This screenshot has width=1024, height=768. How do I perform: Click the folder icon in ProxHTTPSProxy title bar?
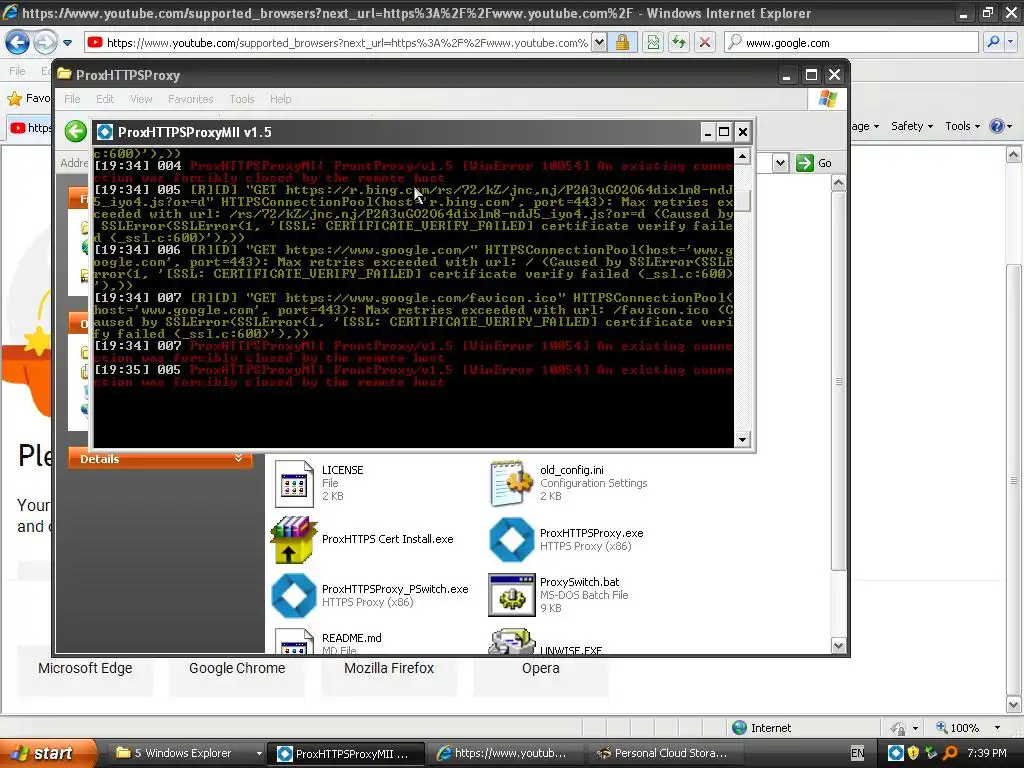tap(64, 74)
